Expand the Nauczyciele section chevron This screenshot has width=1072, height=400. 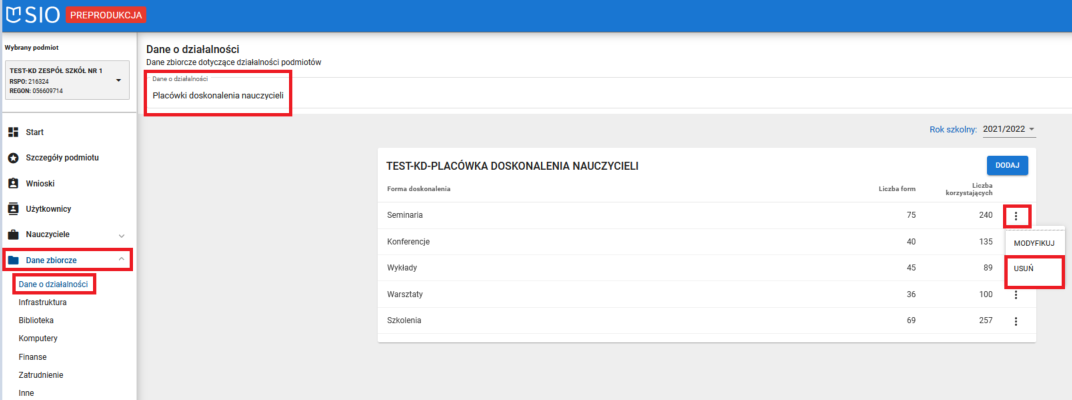coord(121,235)
